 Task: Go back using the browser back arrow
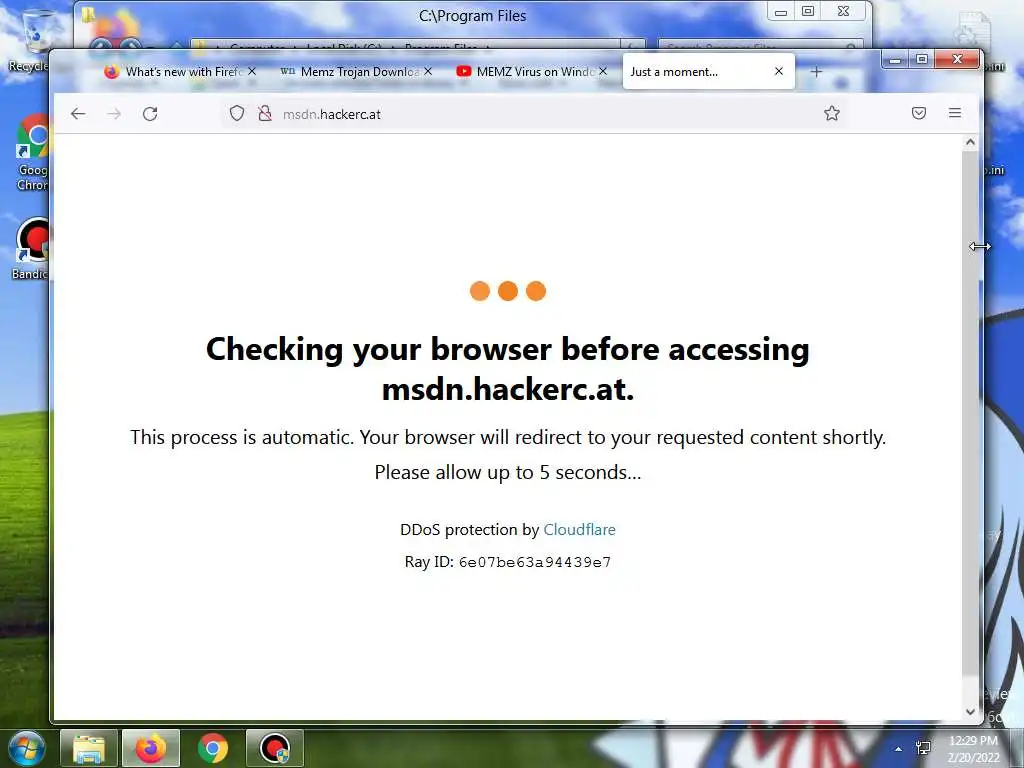coord(78,114)
